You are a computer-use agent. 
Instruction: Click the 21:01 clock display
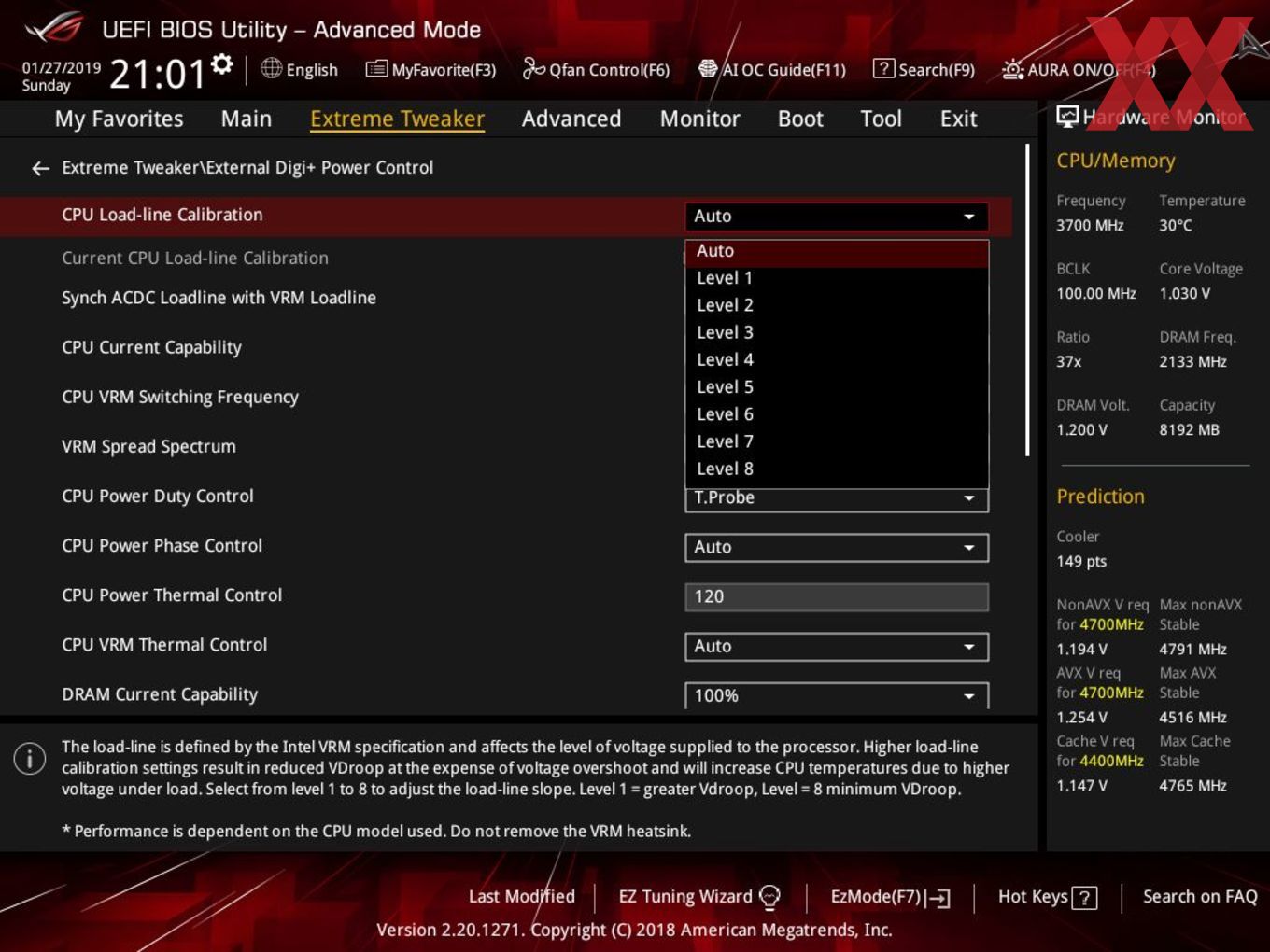pos(157,73)
